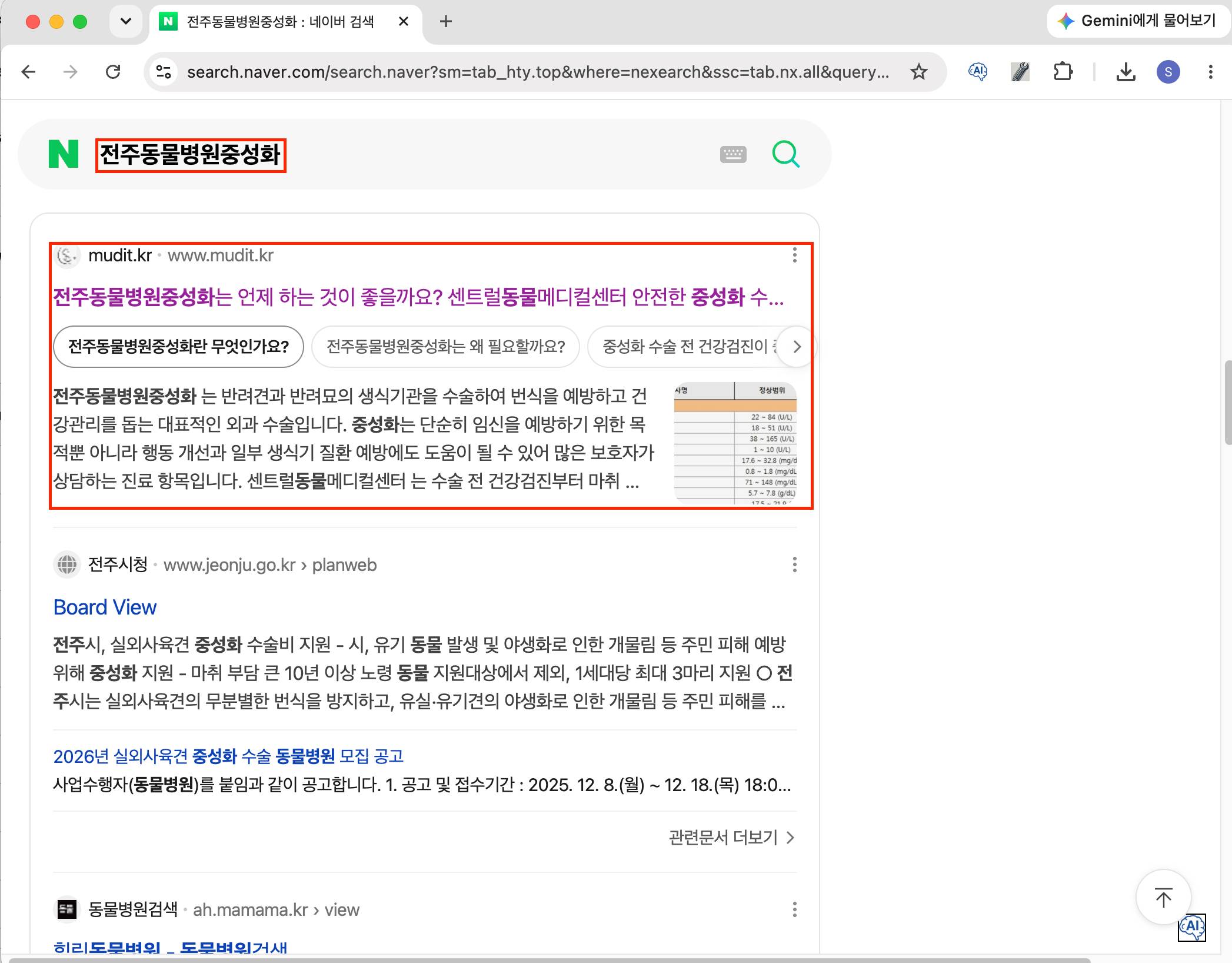Open a new tab with plus button

click(x=446, y=22)
